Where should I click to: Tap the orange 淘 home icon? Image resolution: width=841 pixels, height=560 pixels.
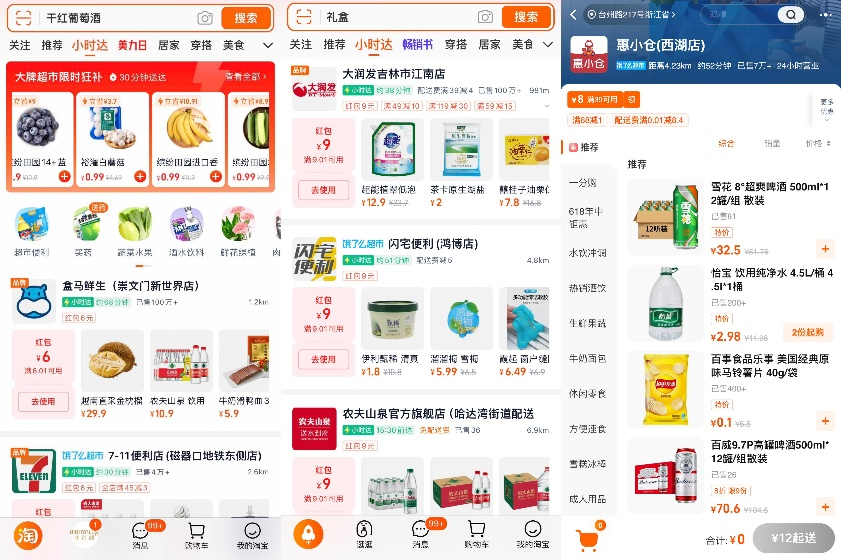click(28, 535)
